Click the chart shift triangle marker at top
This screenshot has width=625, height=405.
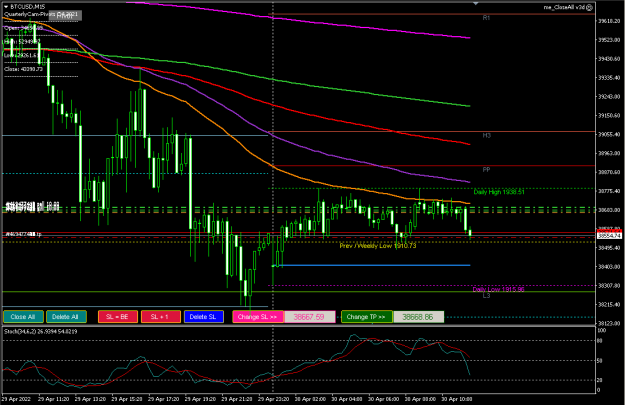[x=476, y=3]
